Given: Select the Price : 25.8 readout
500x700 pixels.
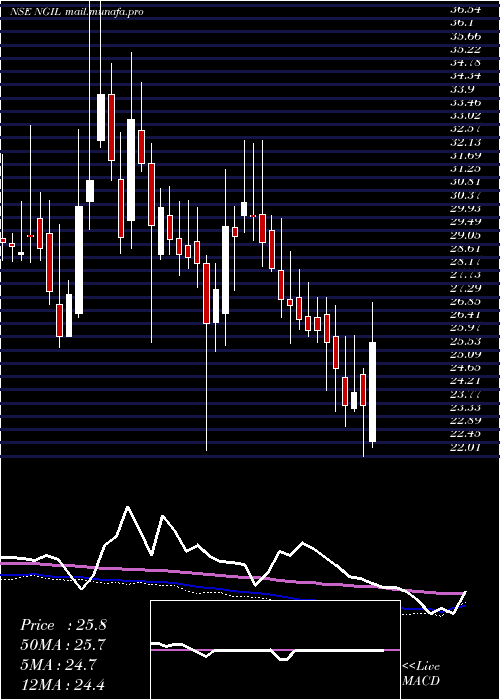Looking at the screenshot, I should [63, 625].
